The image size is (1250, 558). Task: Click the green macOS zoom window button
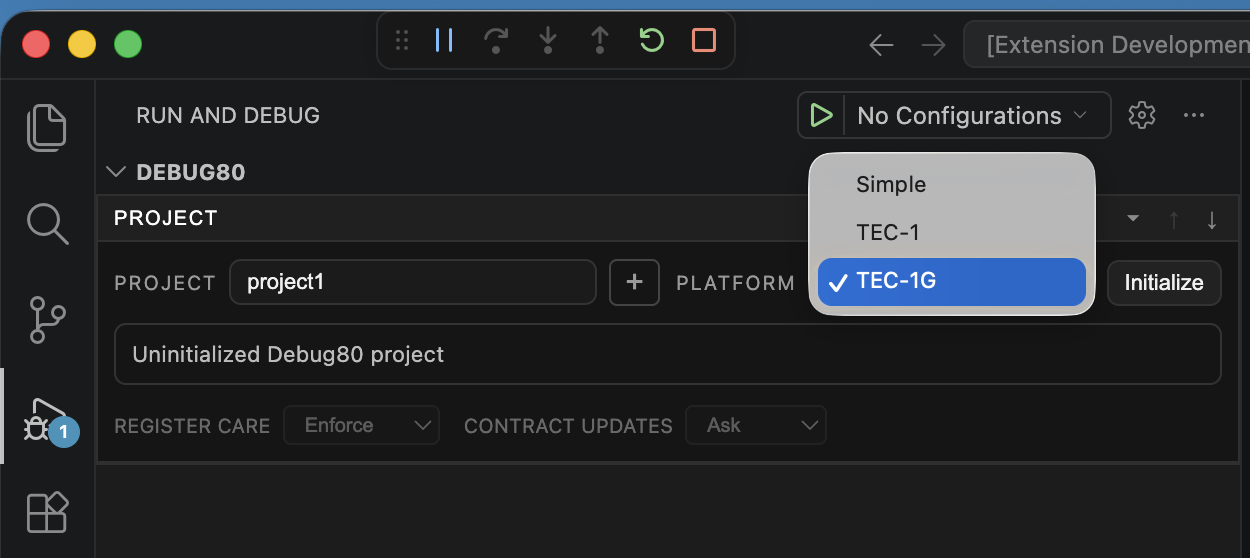tap(128, 44)
